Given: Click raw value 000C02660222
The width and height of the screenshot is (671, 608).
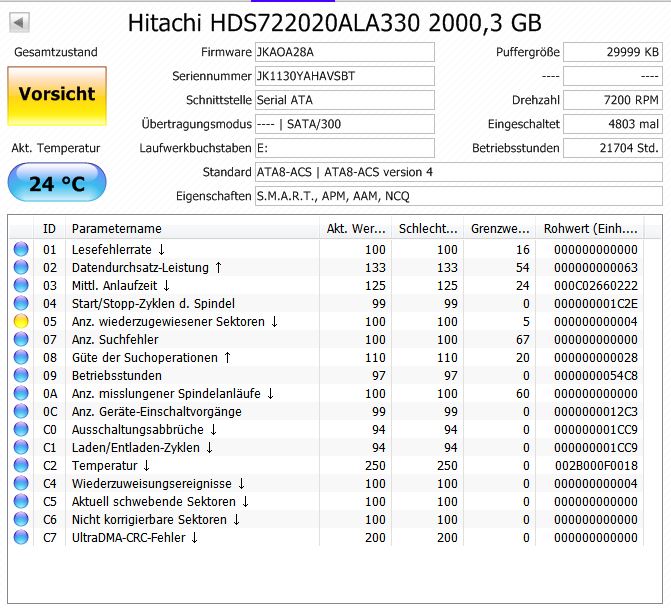Looking at the screenshot, I should click(x=596, y=286).
